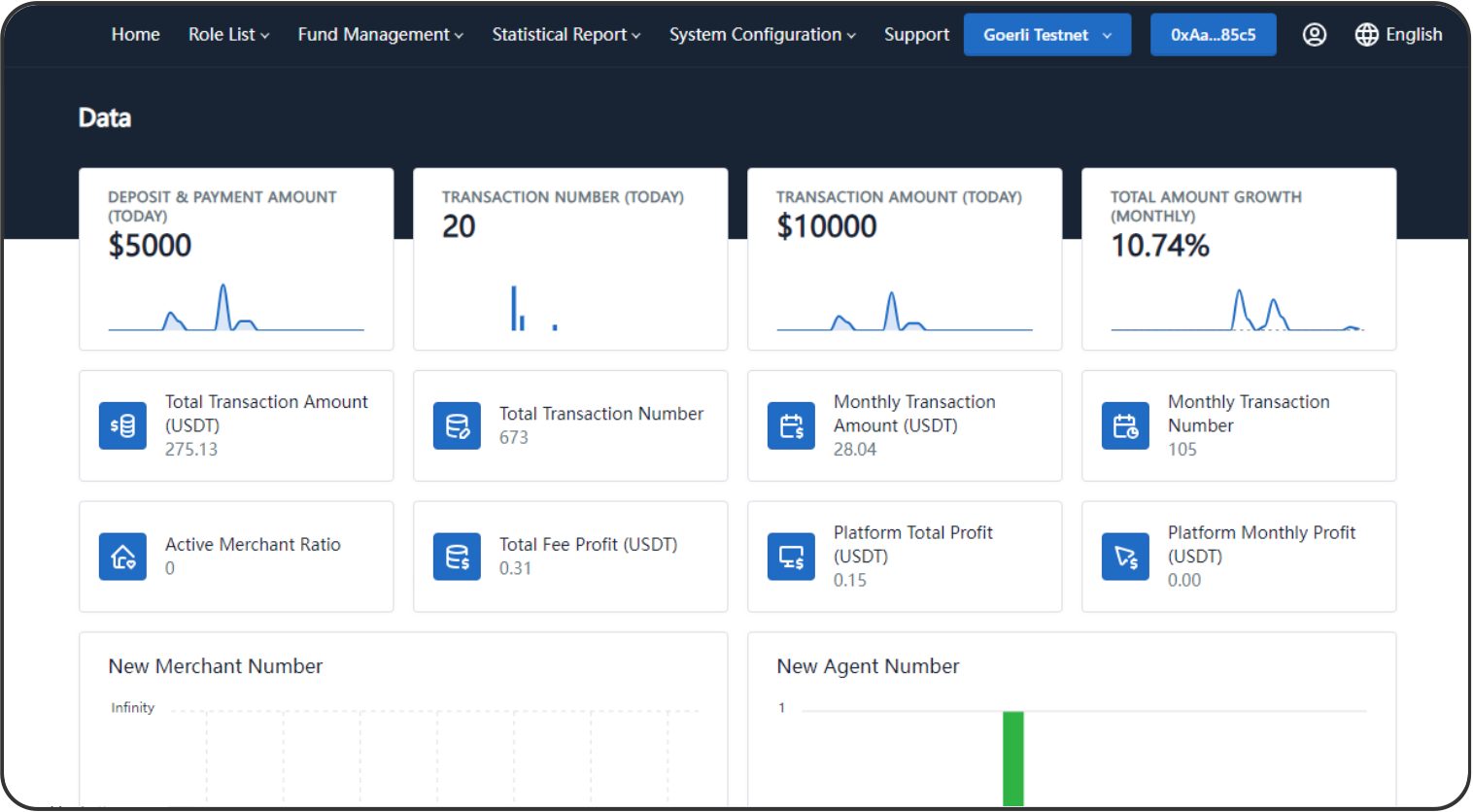Click the Monthly Transaction Amount calendar icon
1473x812 pixels.
click(791, 425)
